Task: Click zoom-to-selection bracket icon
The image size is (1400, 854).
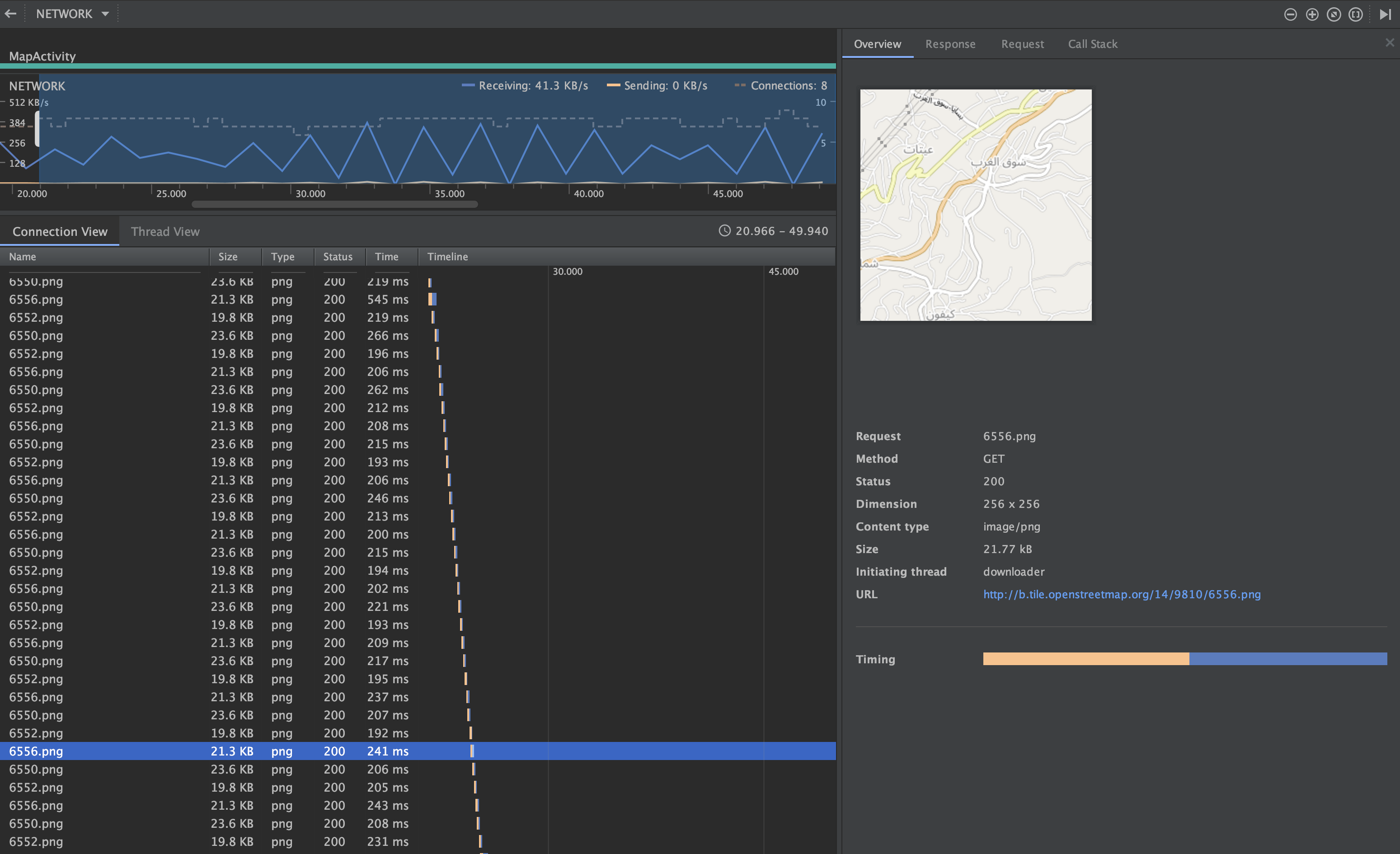Action: coord(1356,15)
